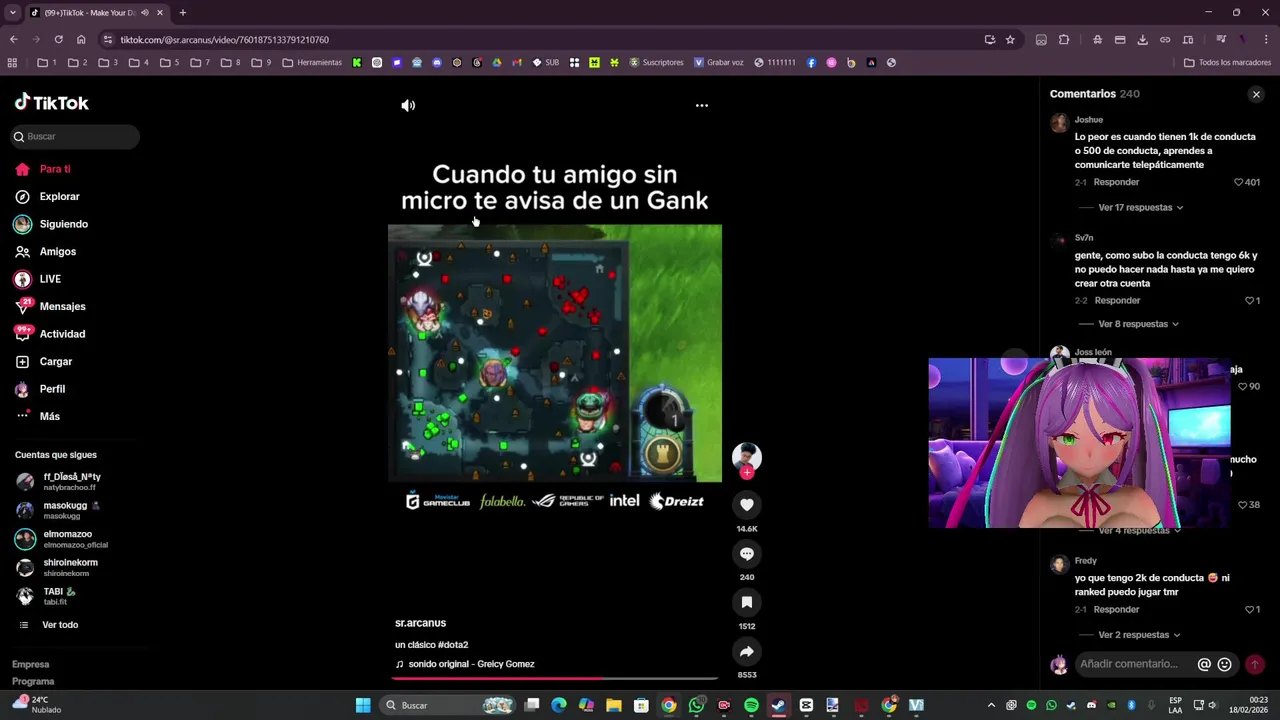Seek using the video progress bar
Image resolution: width=1280 pixels, height=720 pixels.
tap(555, 678)
